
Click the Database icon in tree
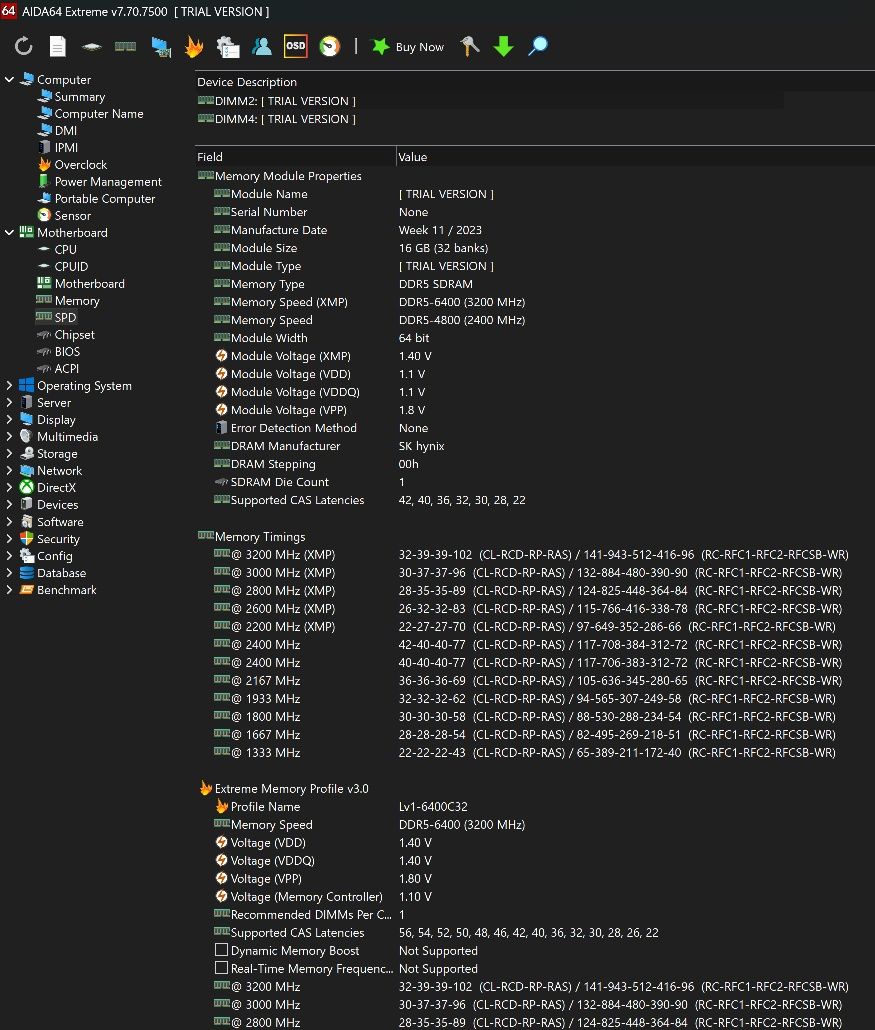click(x=26, y=573)
